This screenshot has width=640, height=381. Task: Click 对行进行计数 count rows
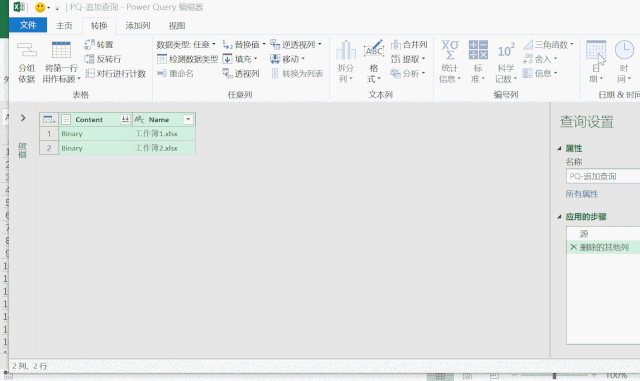pyautogui.click(x=115, y=74)
